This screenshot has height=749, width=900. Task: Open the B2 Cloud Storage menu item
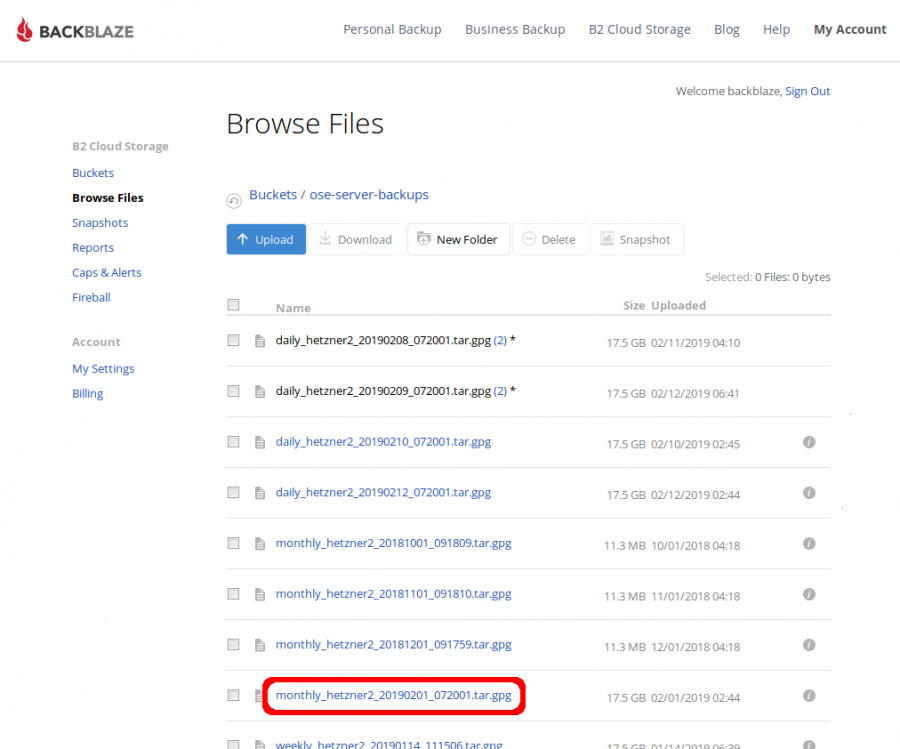(x=639, y=29)
